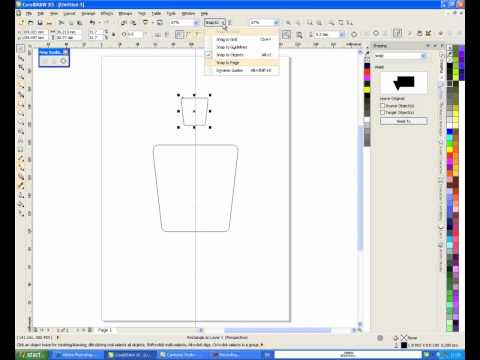The height and width of the screenshot is (360, 480).
Task: Open the Help menu
Action: click(x=204, y=13)
